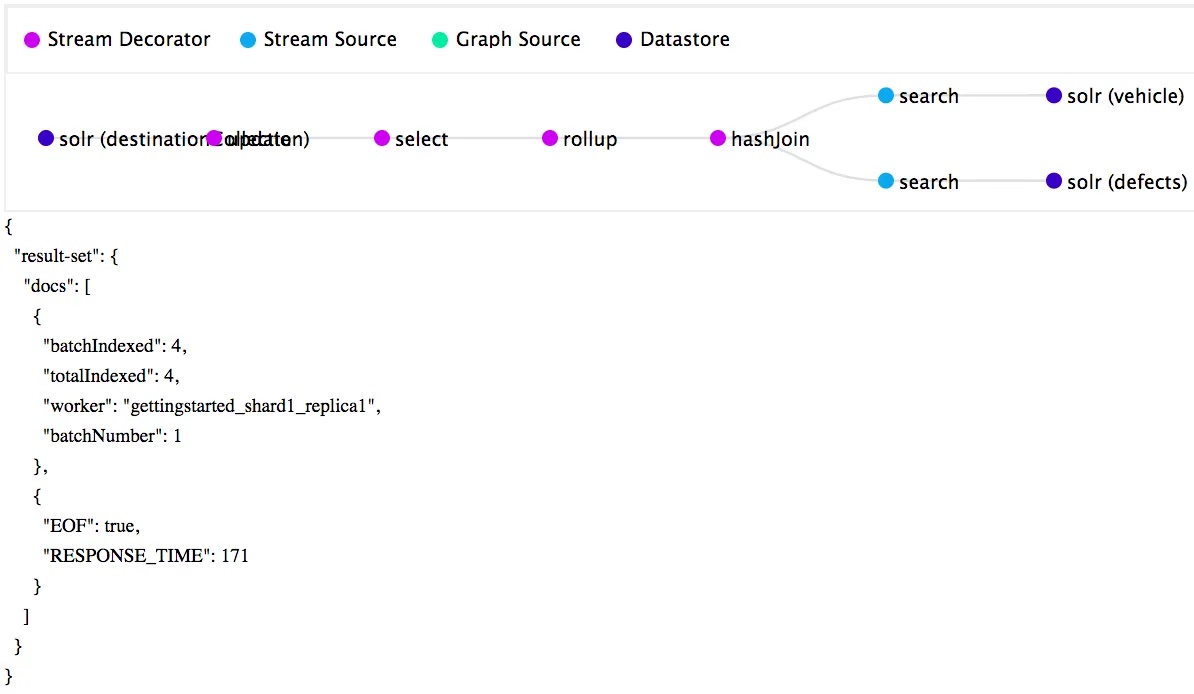
Task: Select the Stream Decorator legend label
Action: click(129, 40)
